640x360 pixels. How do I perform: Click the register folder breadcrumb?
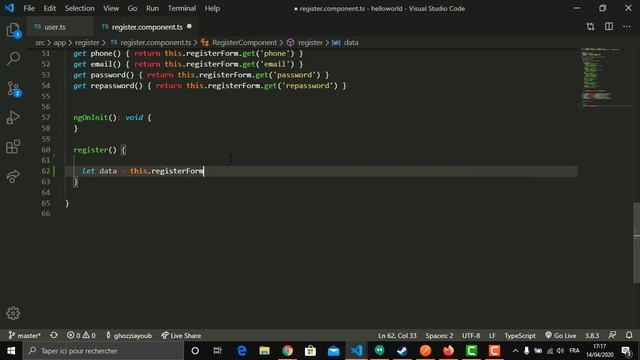click(x=87, y=42)
